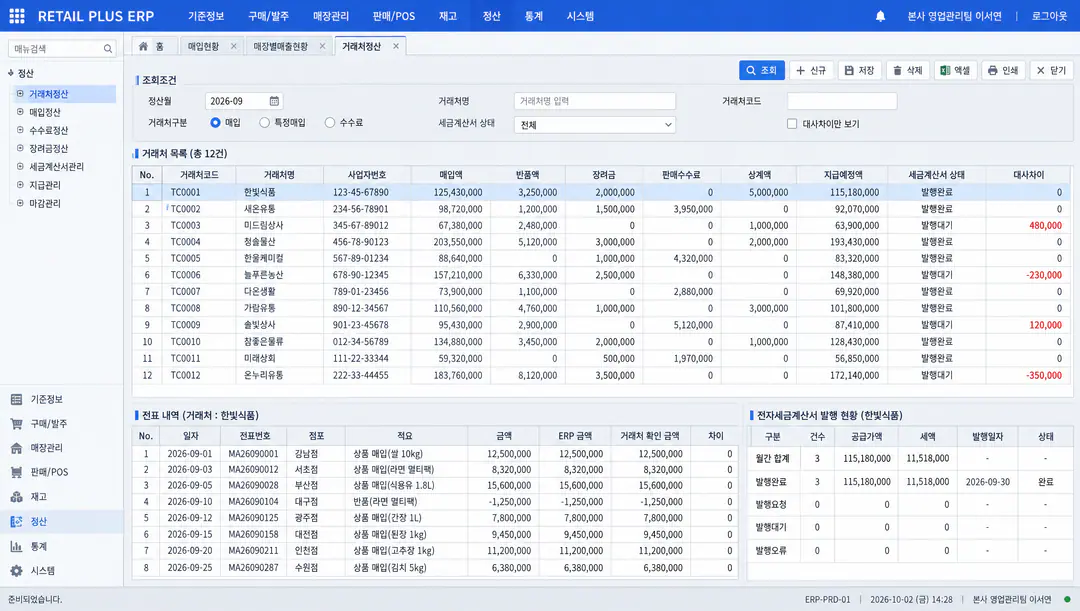Open the 세금계산서 상태 dropdown
The image size is (1080, 611).
tap(594, 125)
